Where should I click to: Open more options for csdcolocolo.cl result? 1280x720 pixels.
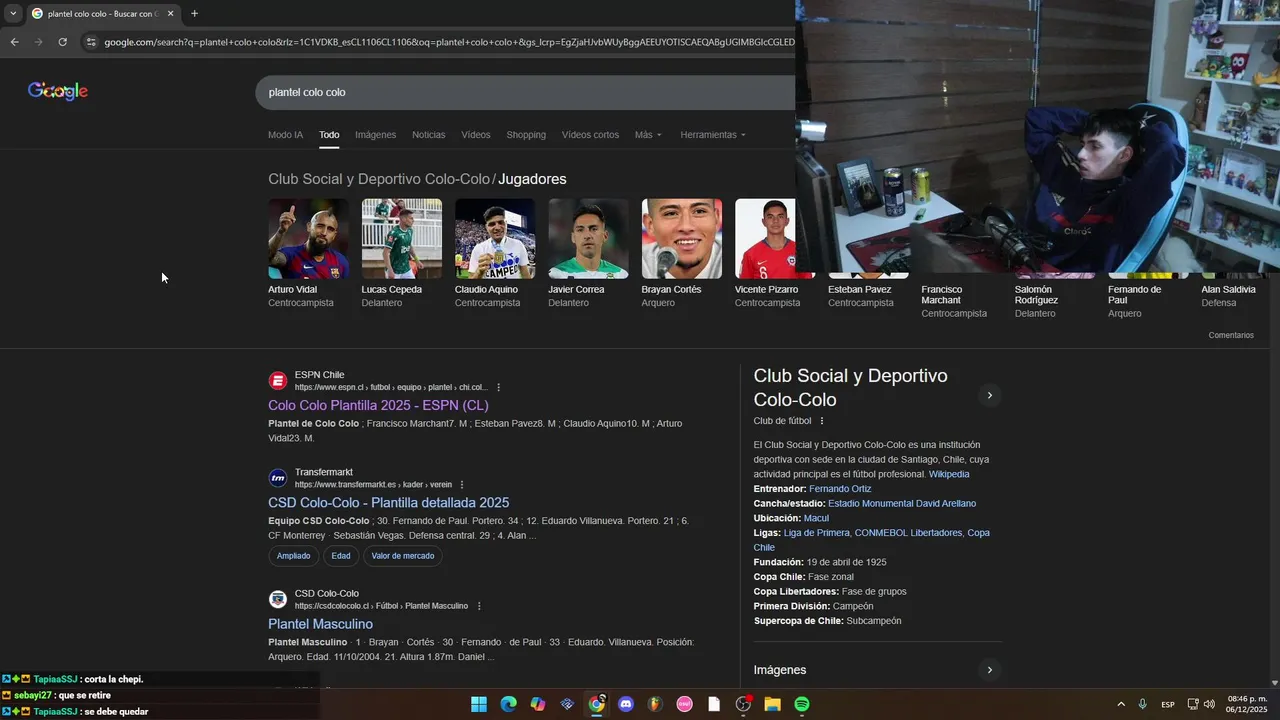[x=479, y=606]
